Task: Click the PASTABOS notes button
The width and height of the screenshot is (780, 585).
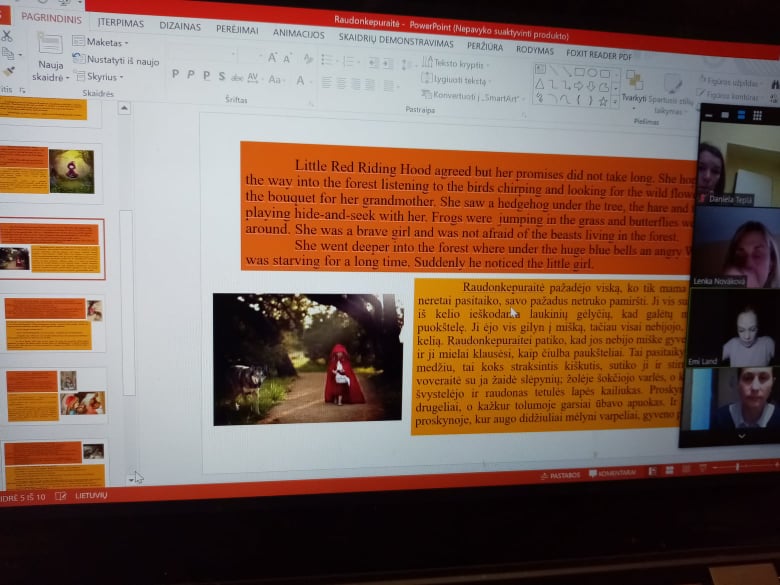Action: click(x=561, y=476)
